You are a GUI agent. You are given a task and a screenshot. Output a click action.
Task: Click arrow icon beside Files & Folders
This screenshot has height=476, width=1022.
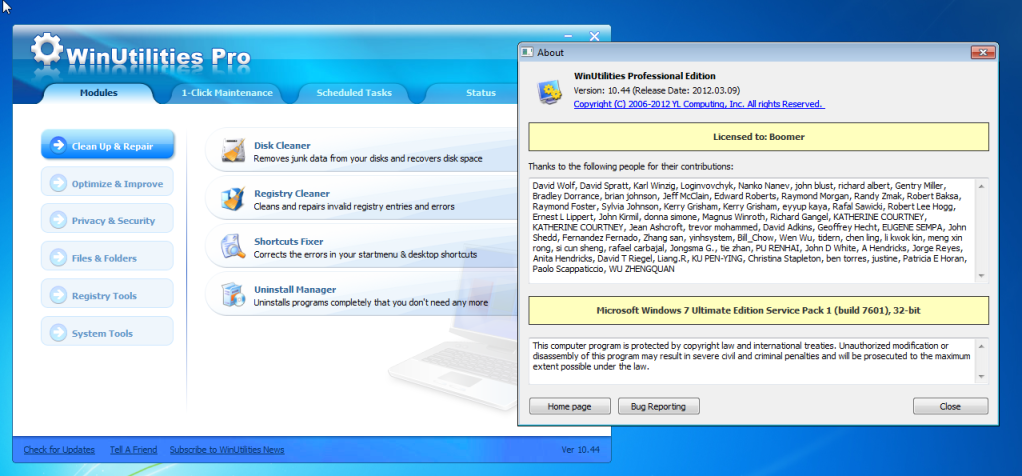point(58,258)
